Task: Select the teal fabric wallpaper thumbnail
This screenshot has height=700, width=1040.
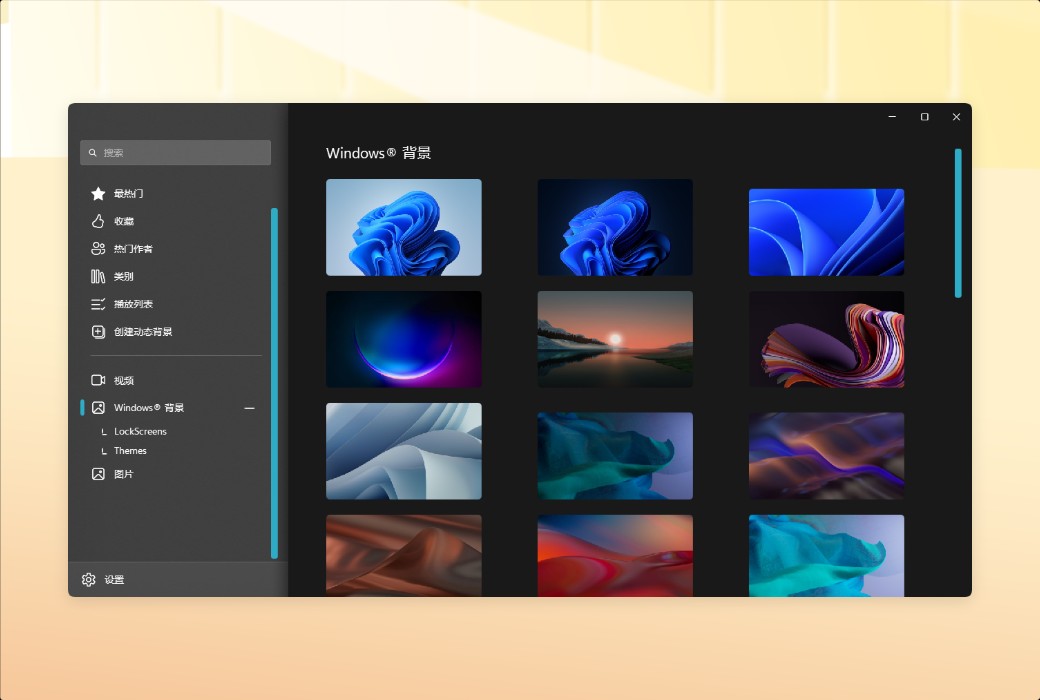Action: pos(614,455)
